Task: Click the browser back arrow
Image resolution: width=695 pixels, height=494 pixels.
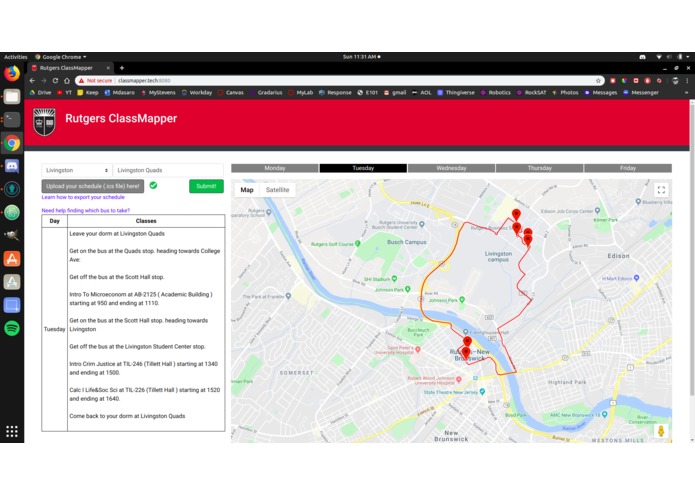Action: (32, 81)
